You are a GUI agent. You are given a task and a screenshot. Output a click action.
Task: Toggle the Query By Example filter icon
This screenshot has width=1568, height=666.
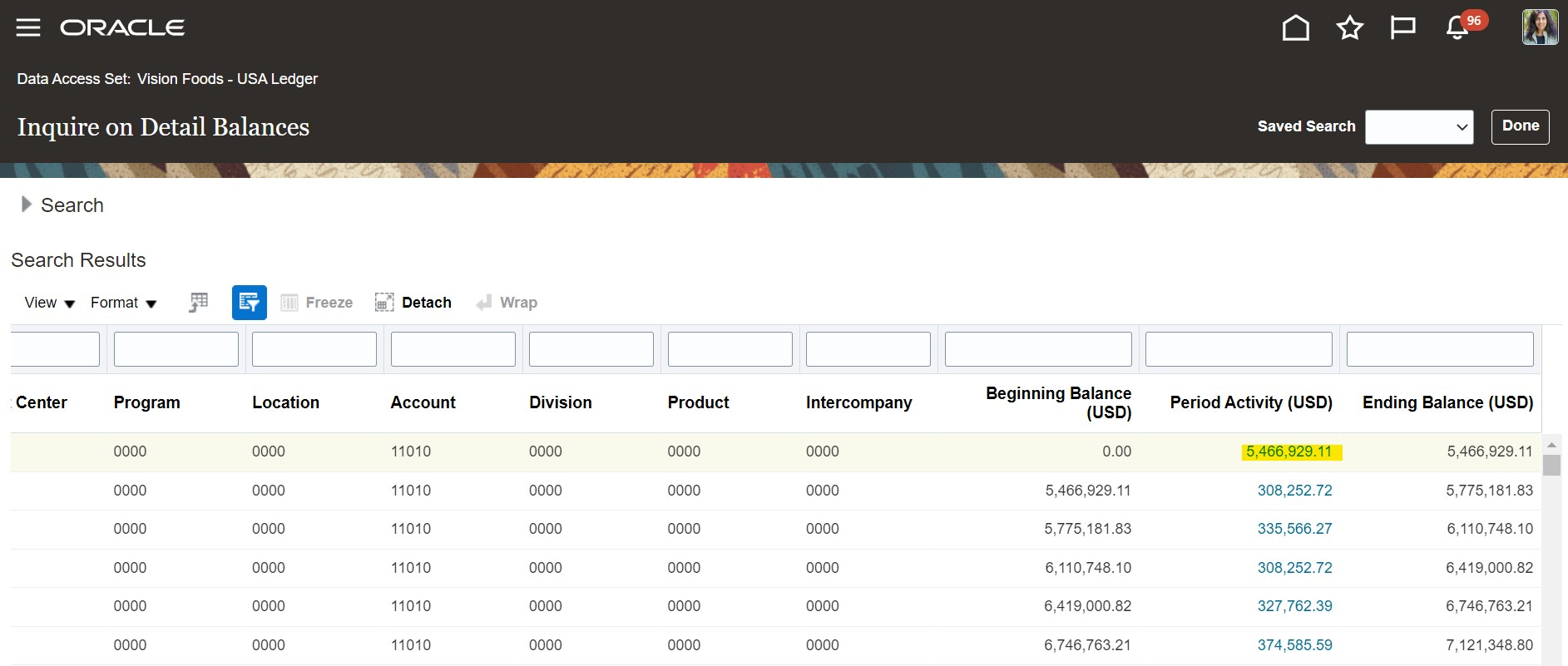coord(250,303)
